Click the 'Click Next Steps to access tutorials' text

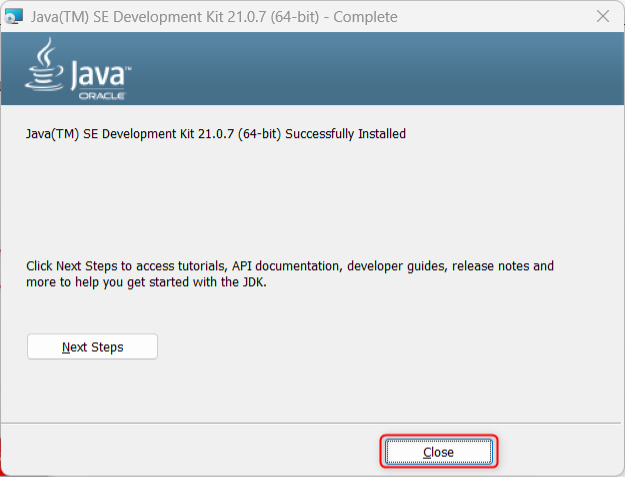[x=290, y=274]
